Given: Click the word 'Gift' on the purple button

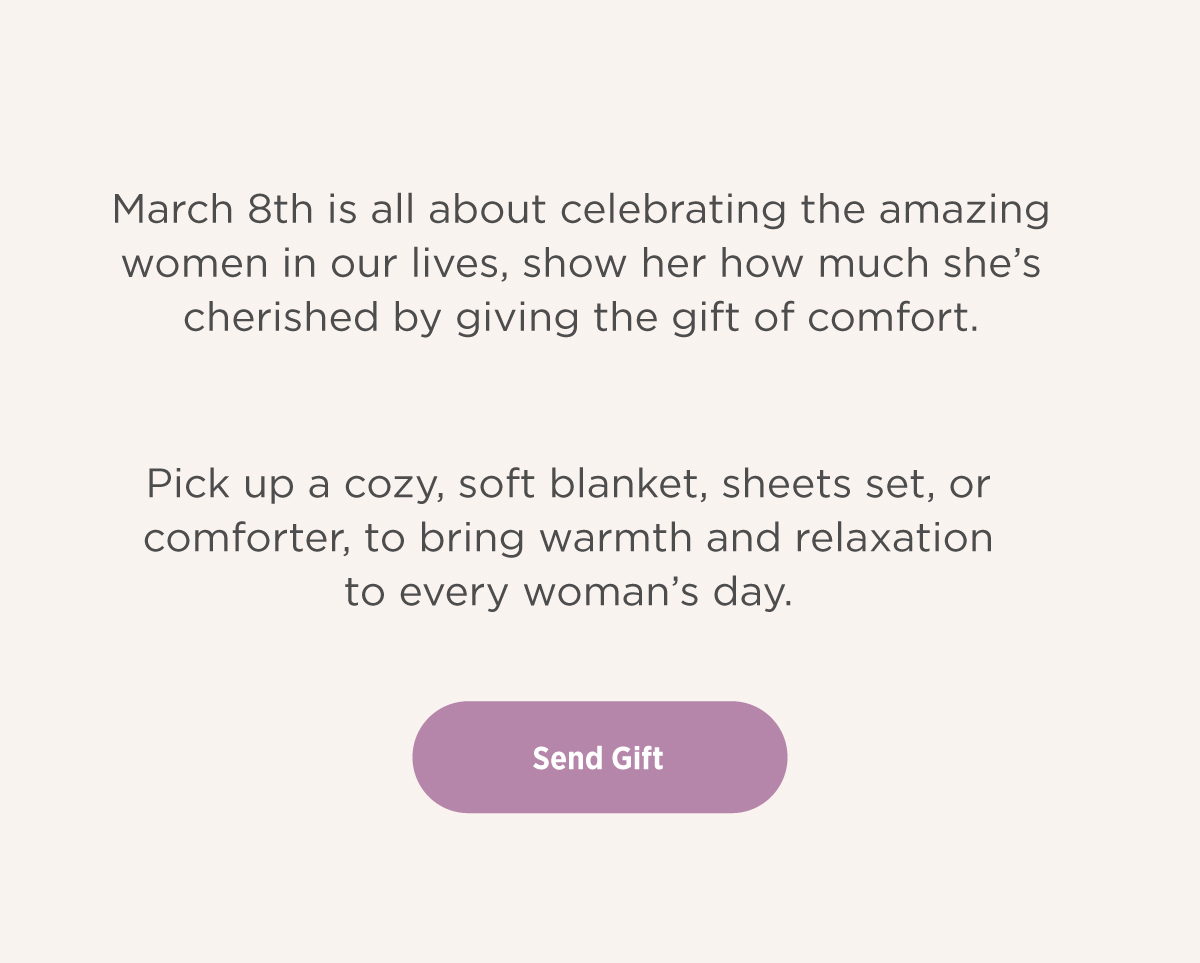Looking at the screenshot, I should (x=635, y=758).
